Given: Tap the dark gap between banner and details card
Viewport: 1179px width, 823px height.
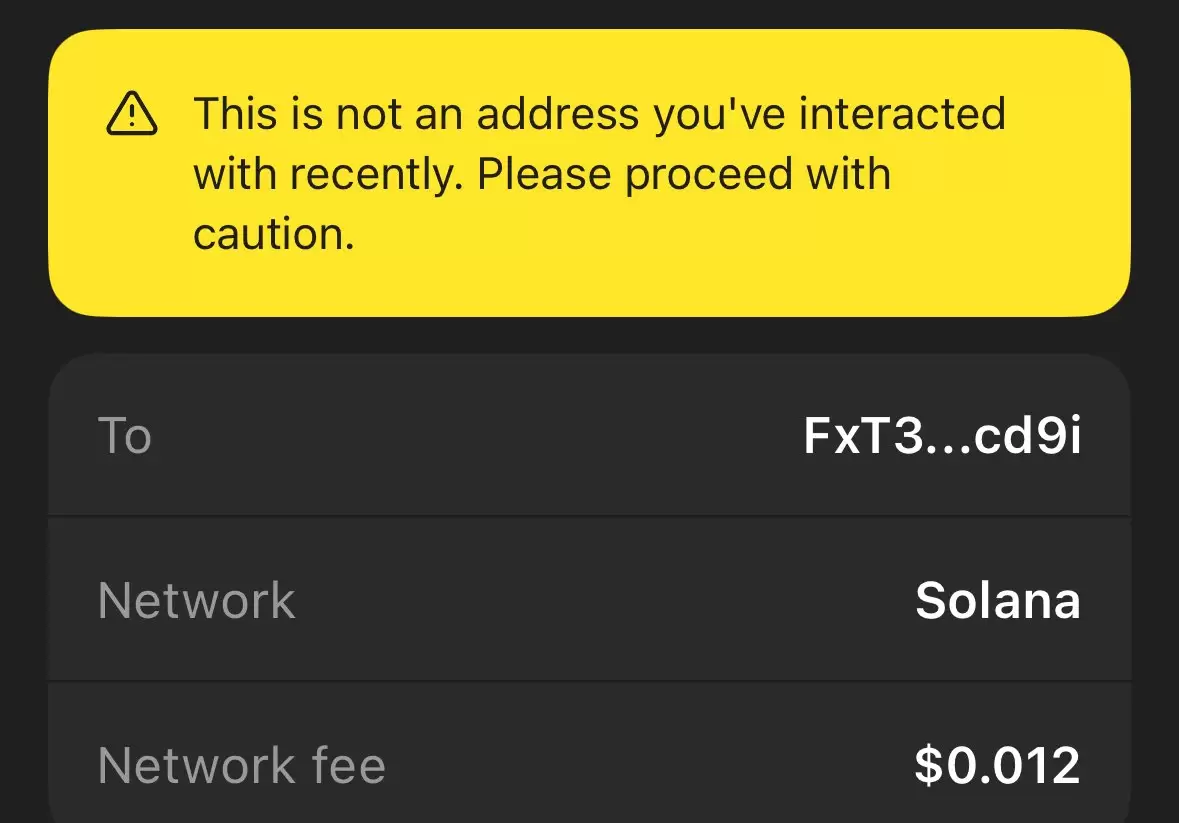Looking at the screenshot, I should pos(590,335).
